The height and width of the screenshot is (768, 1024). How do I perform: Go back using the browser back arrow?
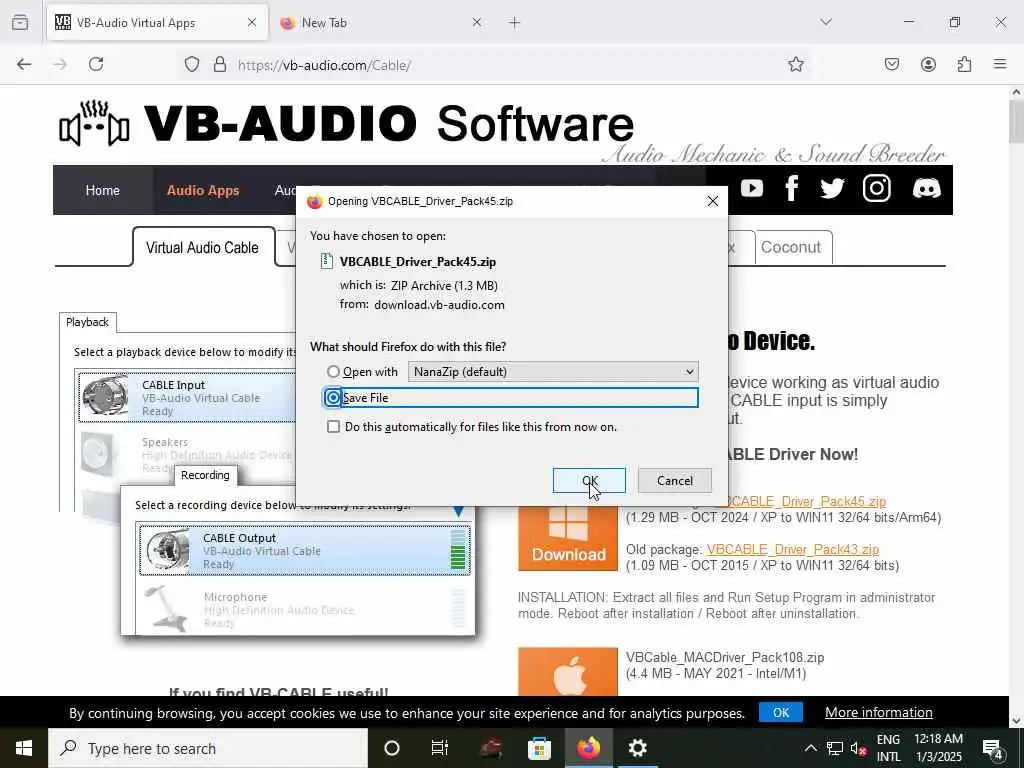click(x=24, y=64)
